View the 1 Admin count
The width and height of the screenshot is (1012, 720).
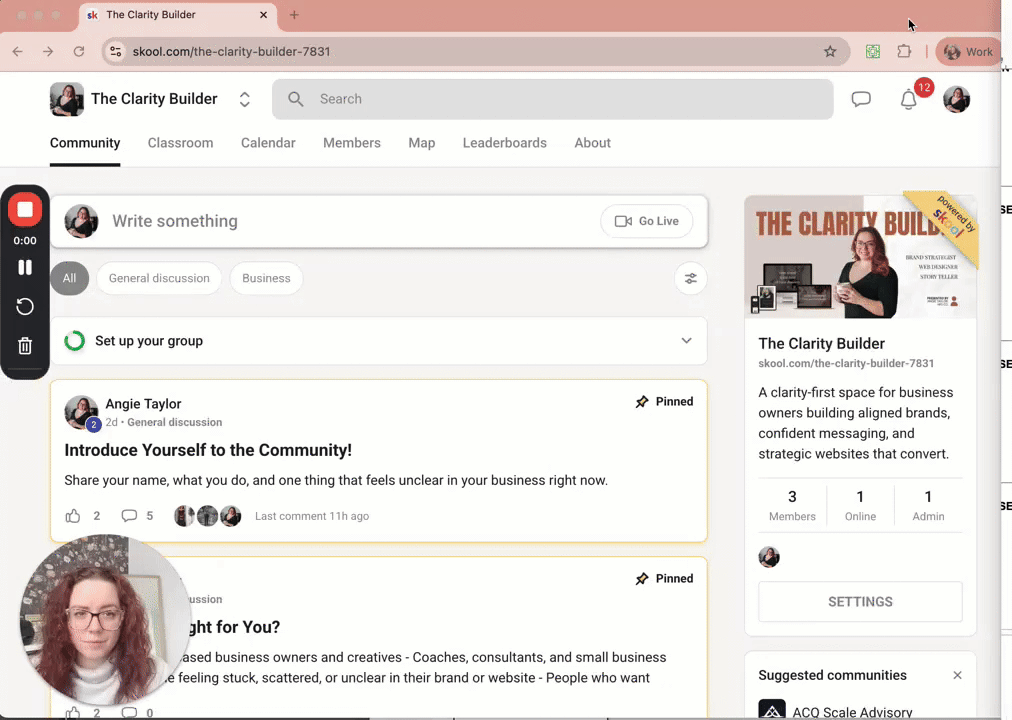[928, 505]
